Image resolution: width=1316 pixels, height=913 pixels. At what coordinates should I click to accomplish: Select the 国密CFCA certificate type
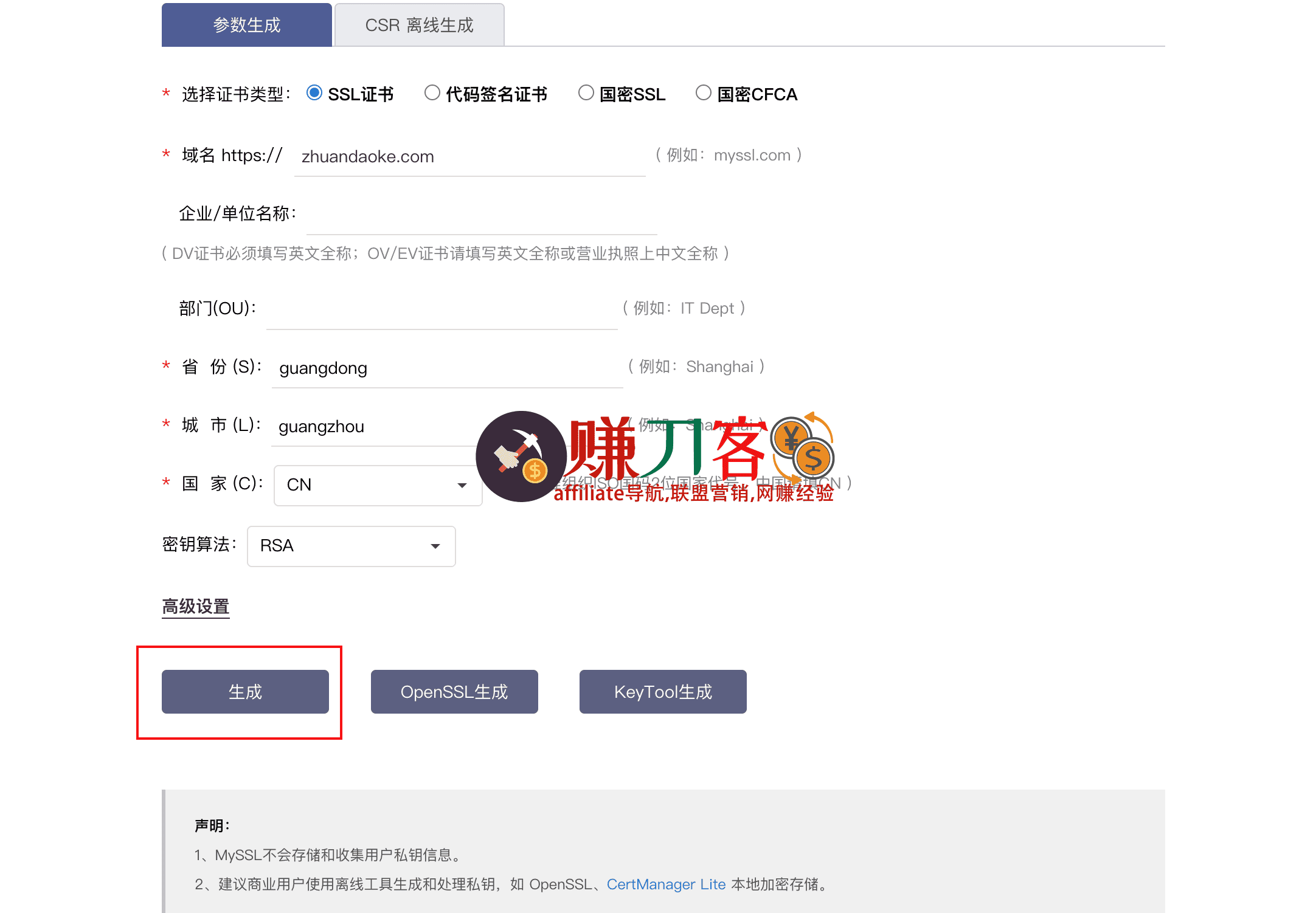tap(704, 92)
